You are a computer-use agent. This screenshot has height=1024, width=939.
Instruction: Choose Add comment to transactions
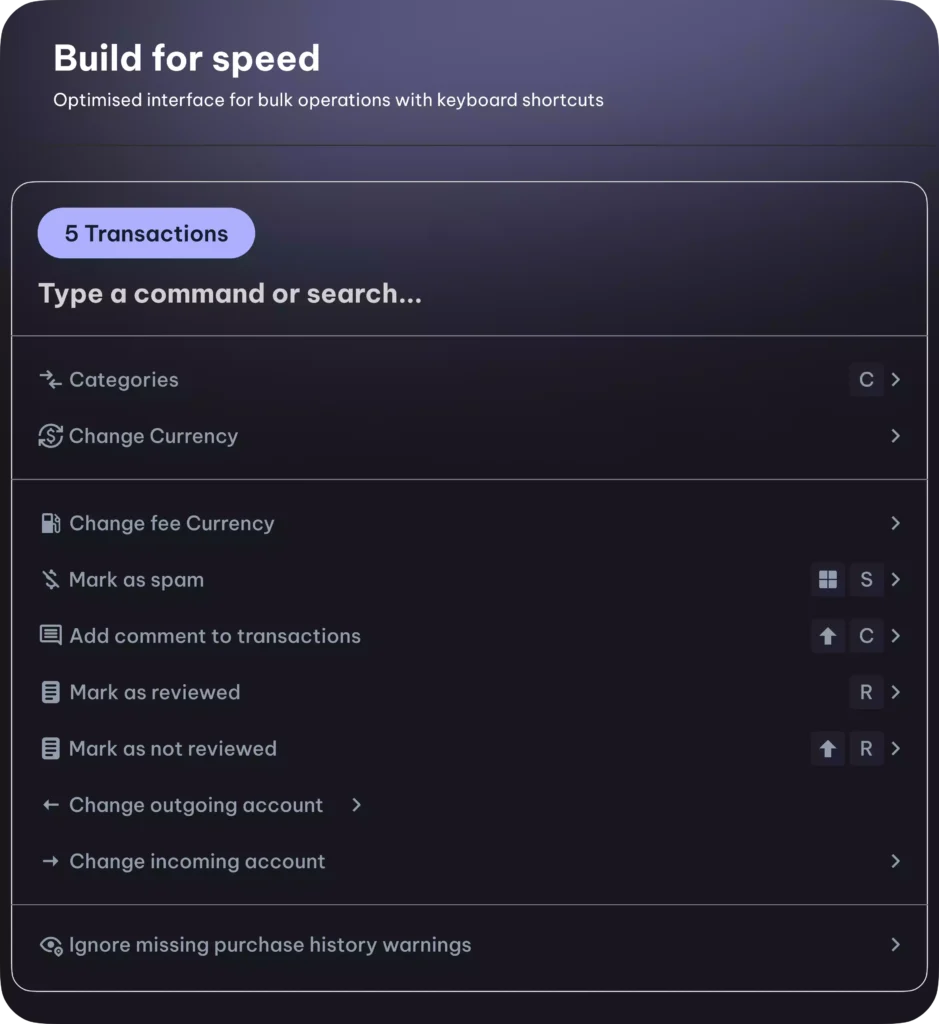point(470,635)
